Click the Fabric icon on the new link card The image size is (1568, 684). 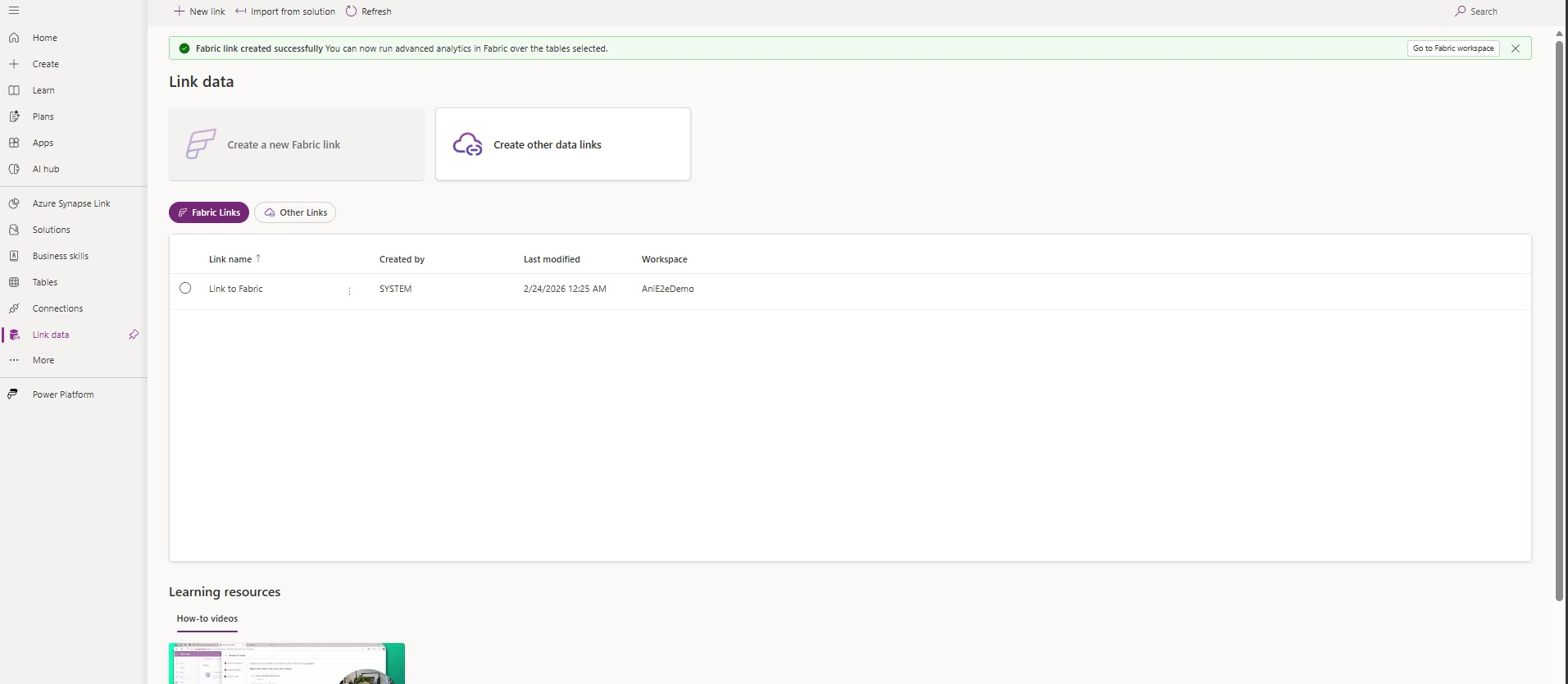[x=201, y=144]
